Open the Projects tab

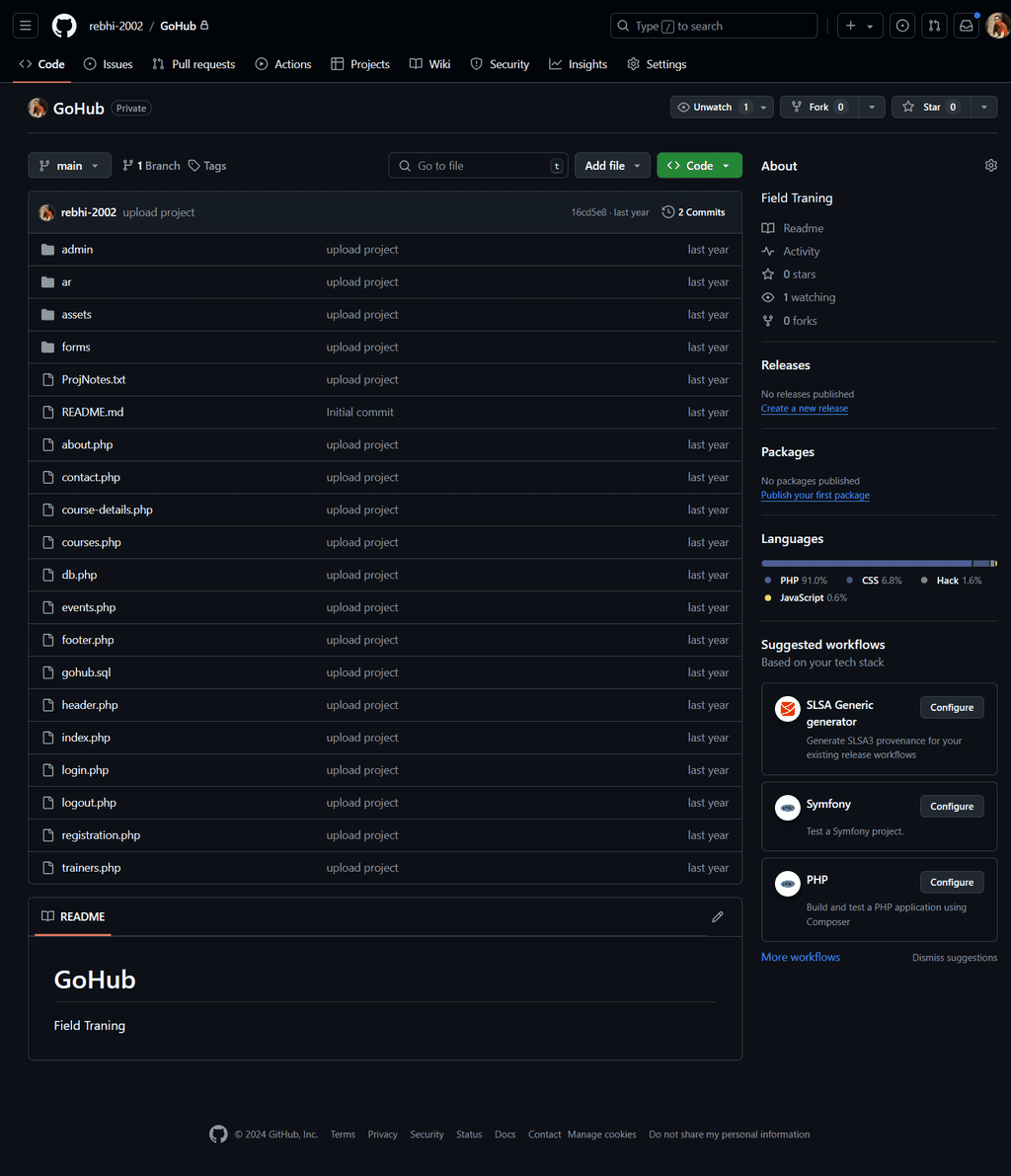pos(360,64)
